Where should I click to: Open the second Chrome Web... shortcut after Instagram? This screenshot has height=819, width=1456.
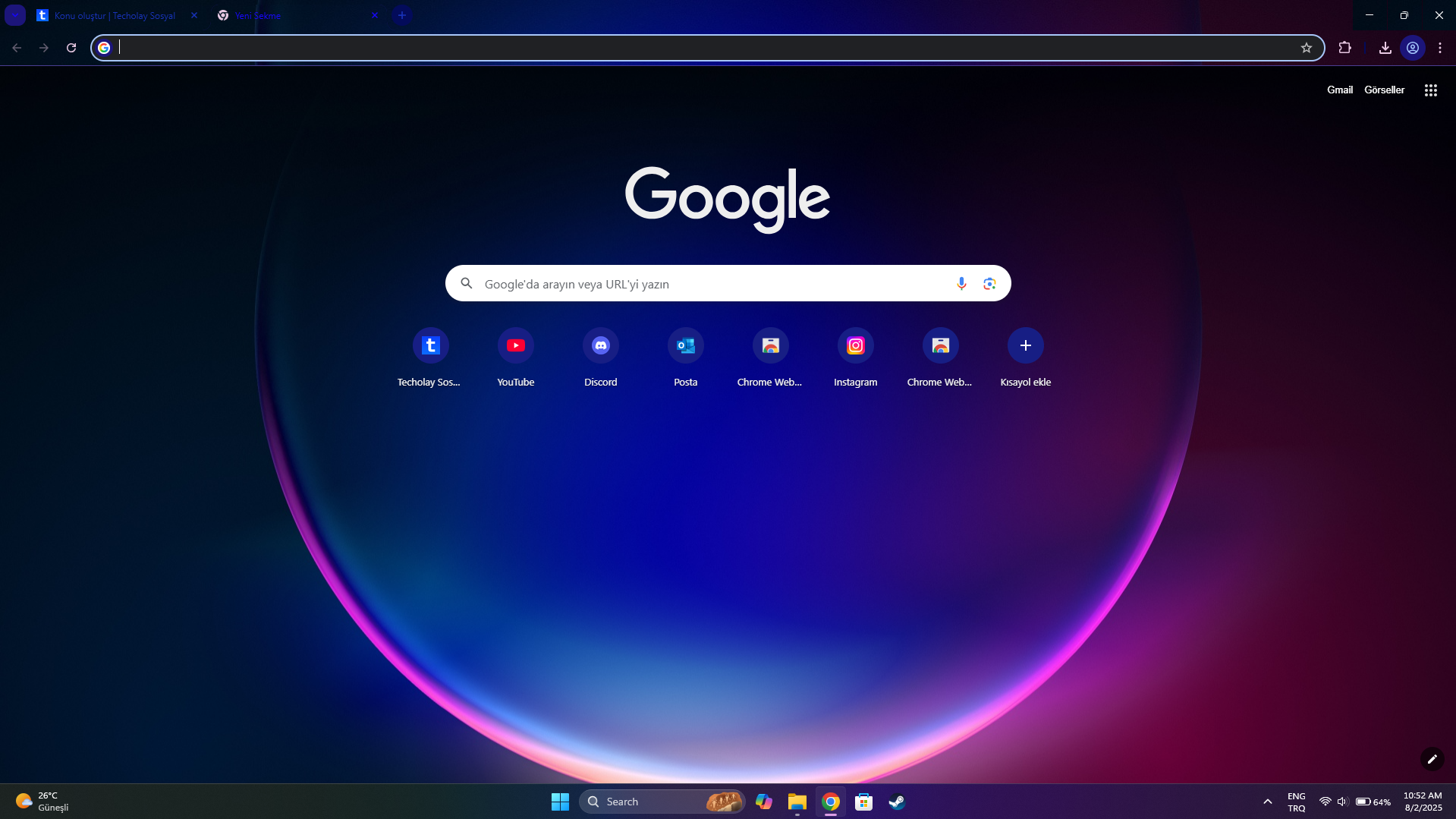(941, 358)
